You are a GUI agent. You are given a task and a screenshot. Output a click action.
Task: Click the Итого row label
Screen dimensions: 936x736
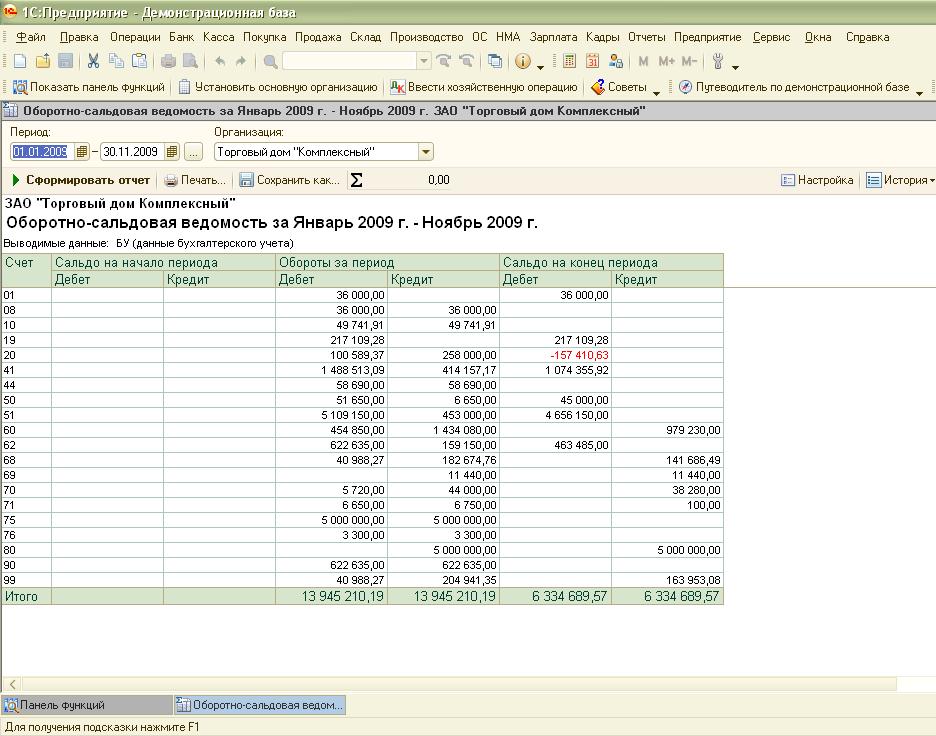point(21,596)
